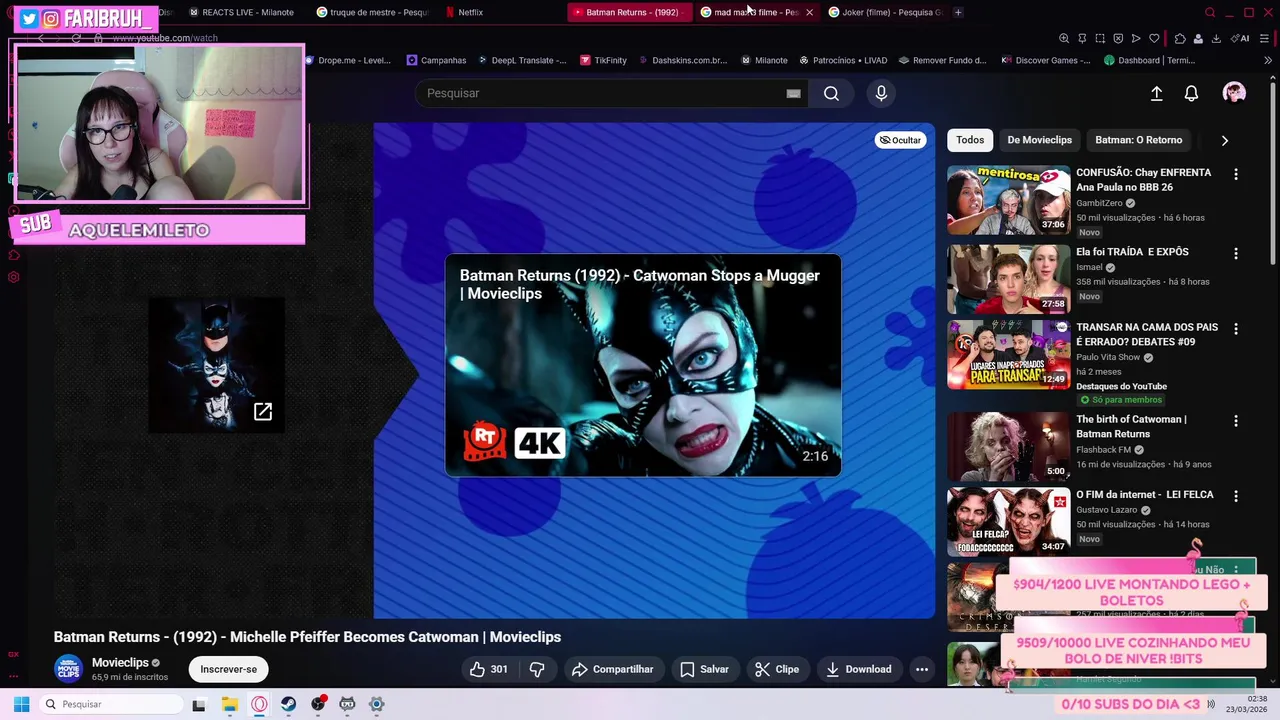Select the De Movieclips filter chip
This screenshot has width=1280, height=720.
click(x=1039, y=140)
